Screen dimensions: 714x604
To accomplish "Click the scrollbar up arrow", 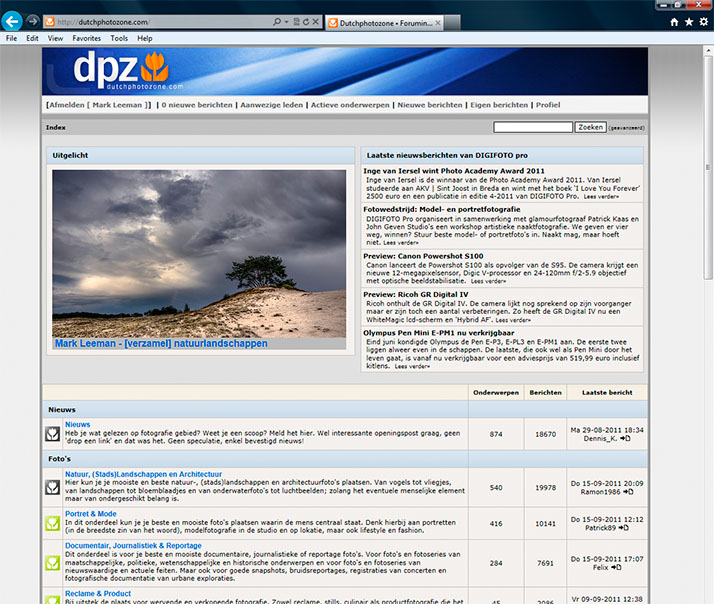I will tap(708, 50).
